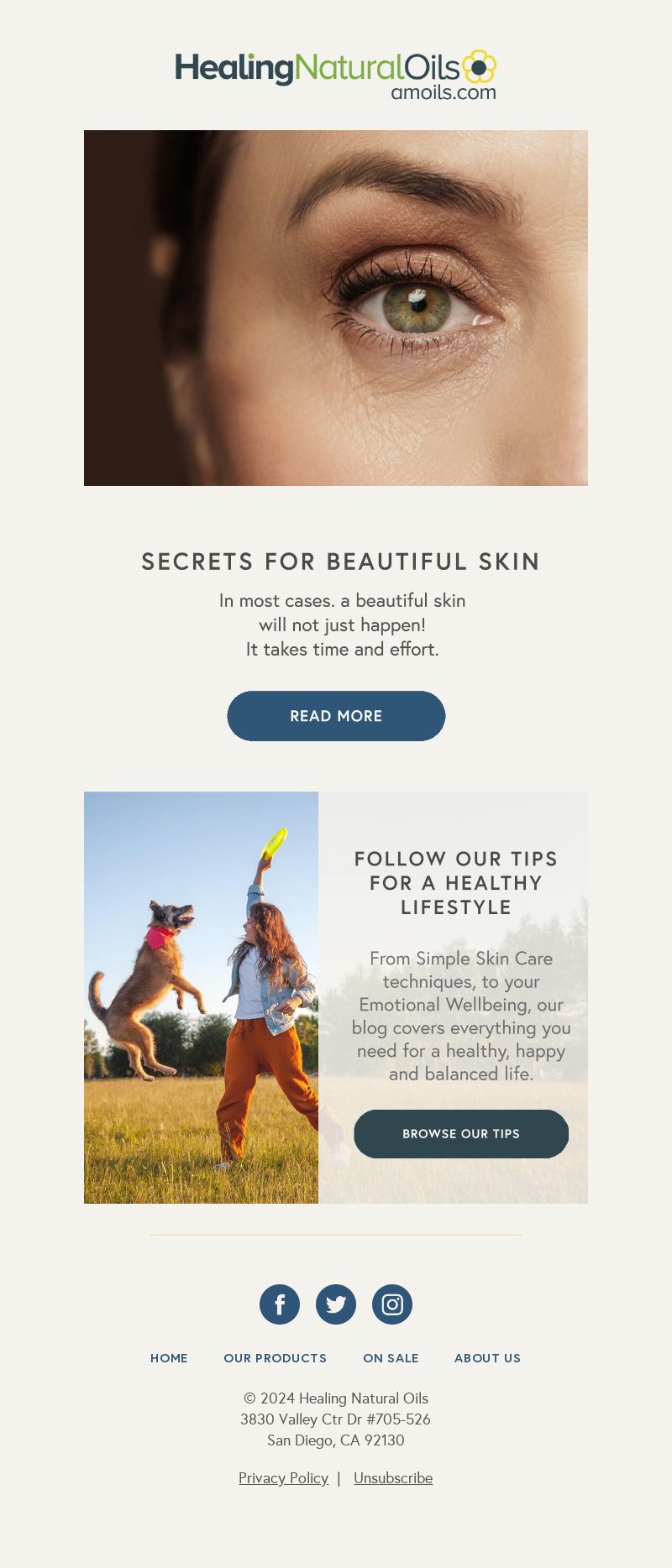Image resolution: width=672 pixels, height=1568 pixels.
Task: Go to HOME in footer menu
Action: point(169,1358)
